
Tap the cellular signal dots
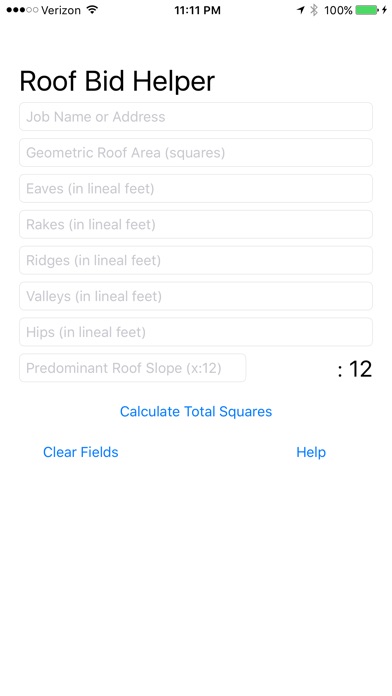coord(22,10)
